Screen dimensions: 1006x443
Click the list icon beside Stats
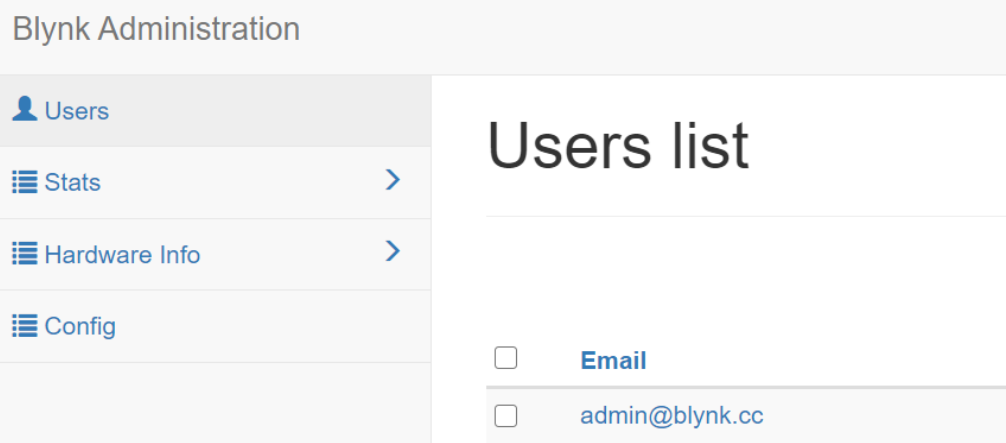coord(25,182)
